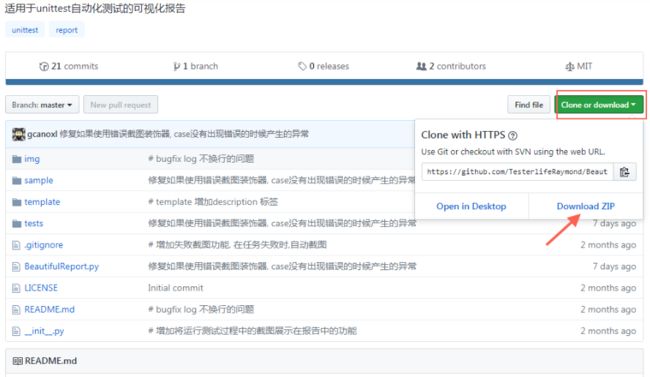Open the sample folder
The image size is (650, 377).
tap(39, 180)
